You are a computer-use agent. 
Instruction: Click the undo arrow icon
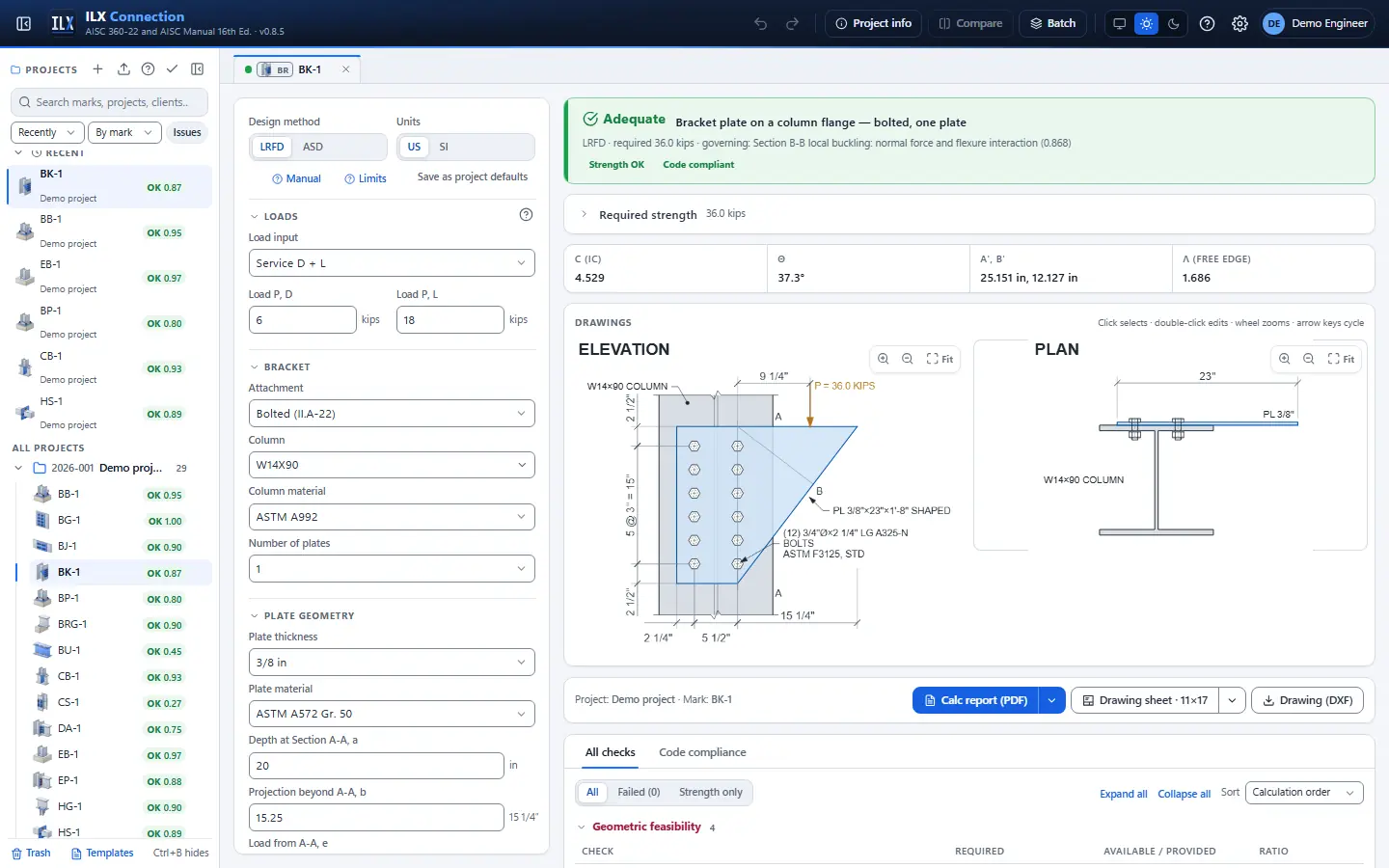pos(760,23)
